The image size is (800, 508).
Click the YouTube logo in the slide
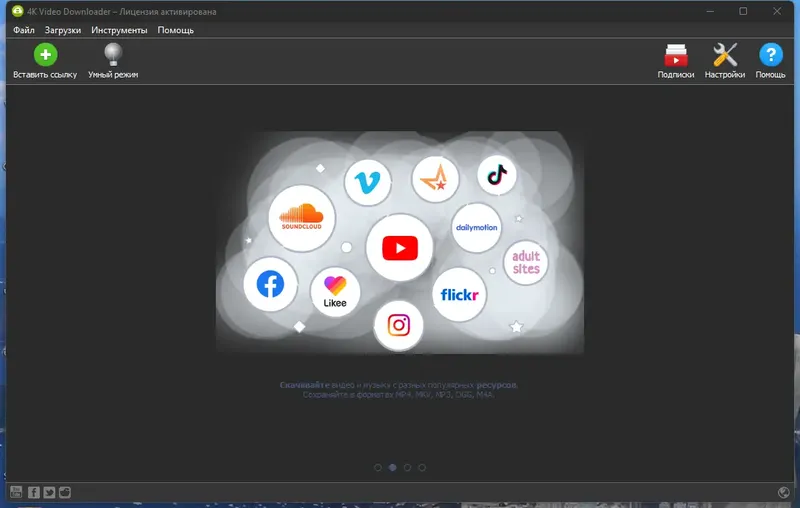click(399, 248)
